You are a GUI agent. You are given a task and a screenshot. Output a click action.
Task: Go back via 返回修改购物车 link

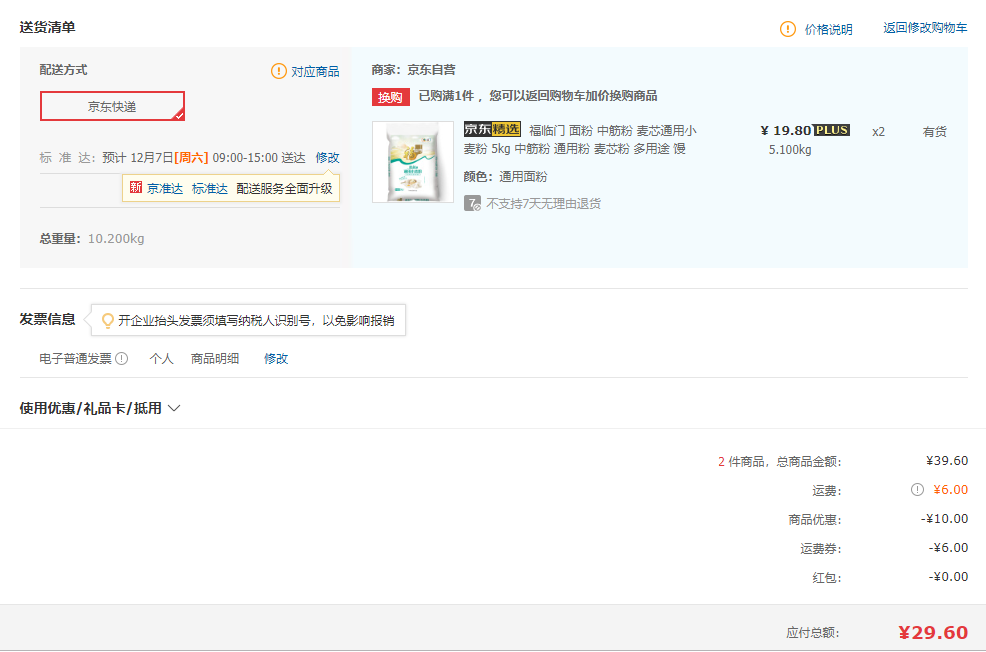click(925, 28)
